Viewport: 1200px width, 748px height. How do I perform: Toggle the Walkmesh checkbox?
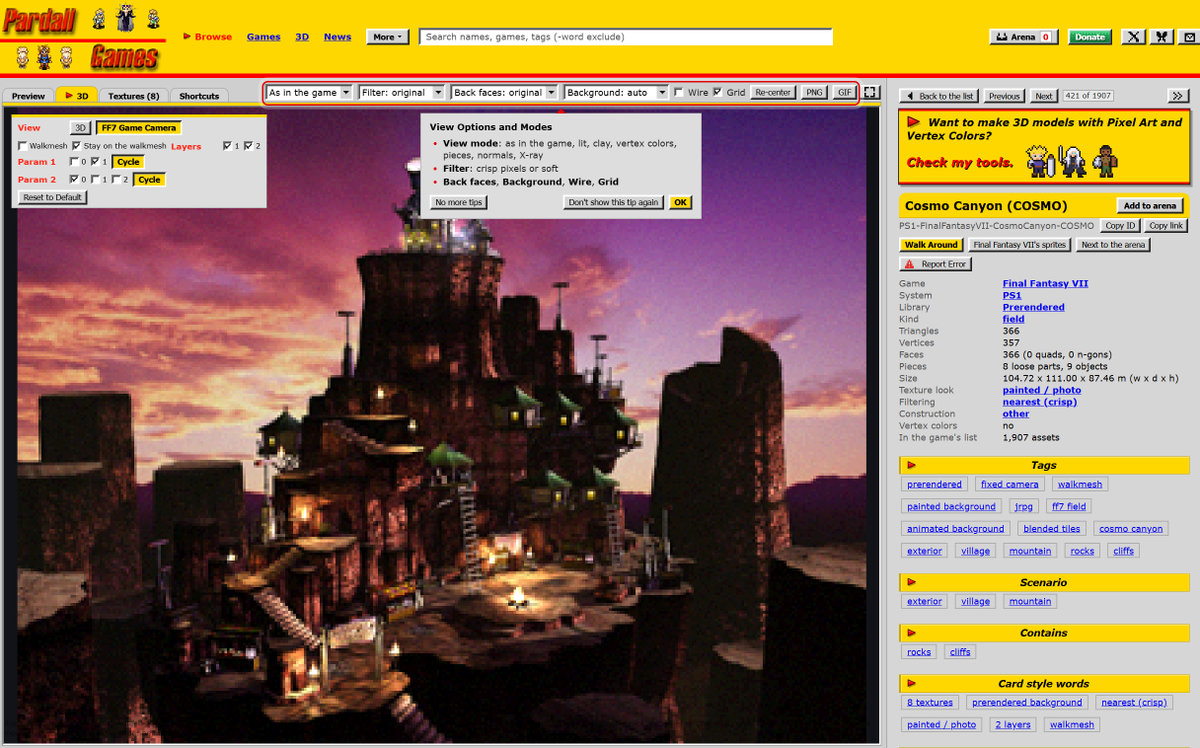tap(23, 146)
